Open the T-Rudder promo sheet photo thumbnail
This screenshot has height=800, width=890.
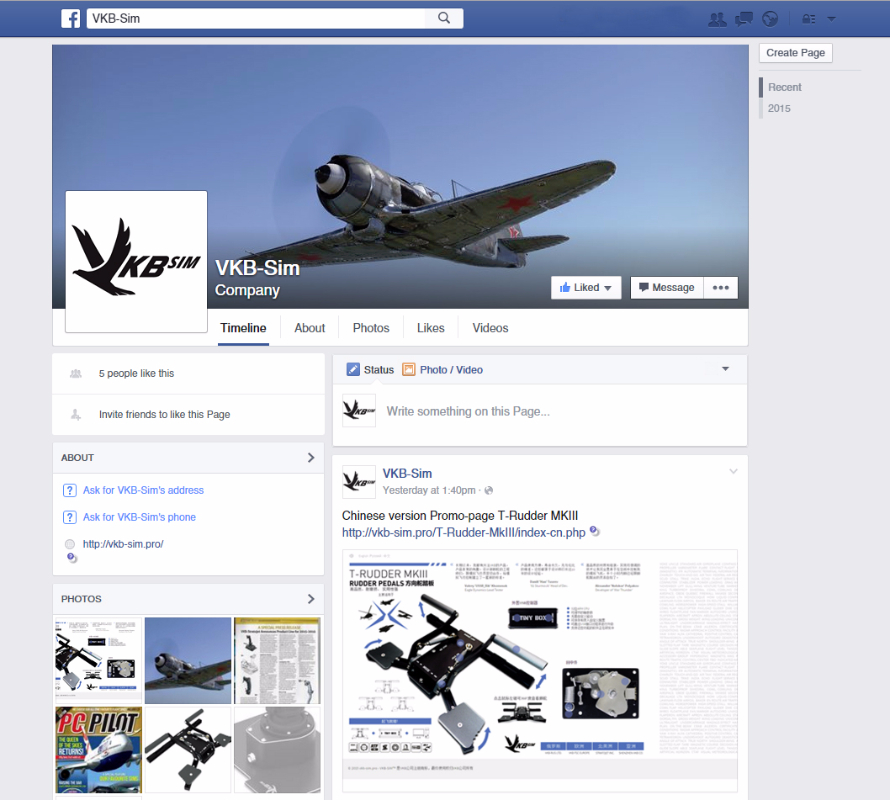[98, 660]
